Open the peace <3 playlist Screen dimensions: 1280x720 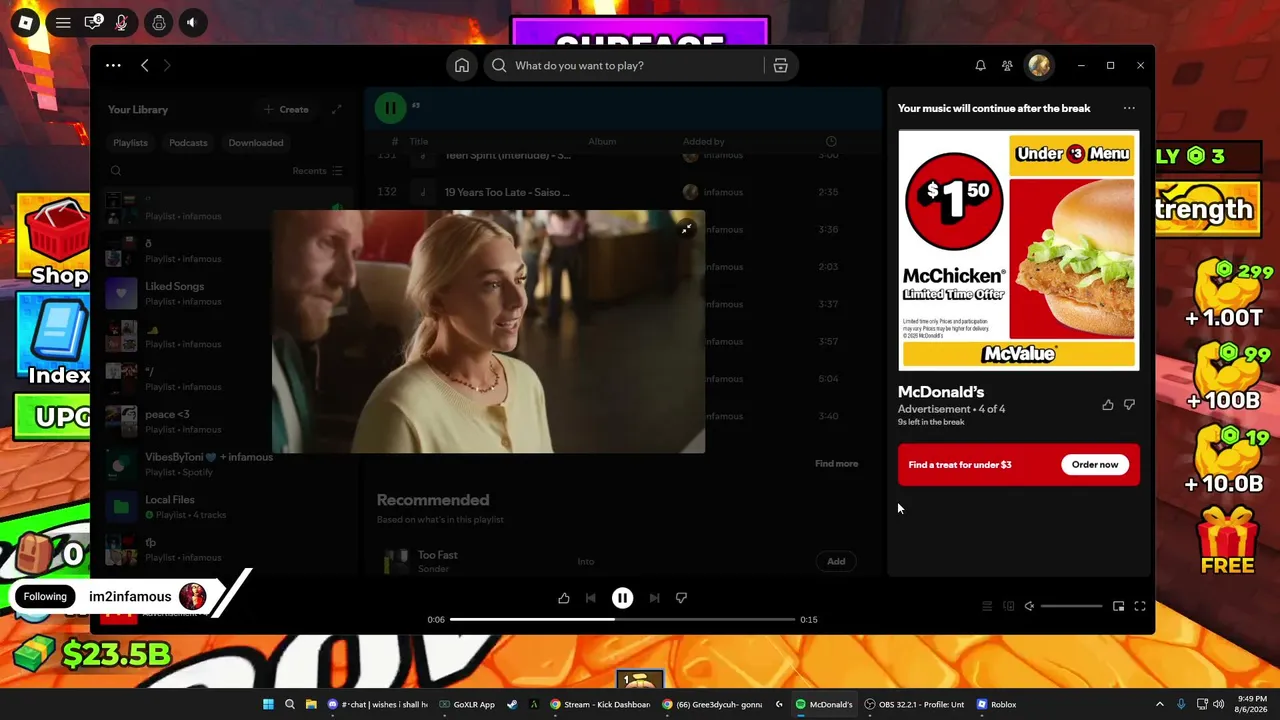click(228, 421)
